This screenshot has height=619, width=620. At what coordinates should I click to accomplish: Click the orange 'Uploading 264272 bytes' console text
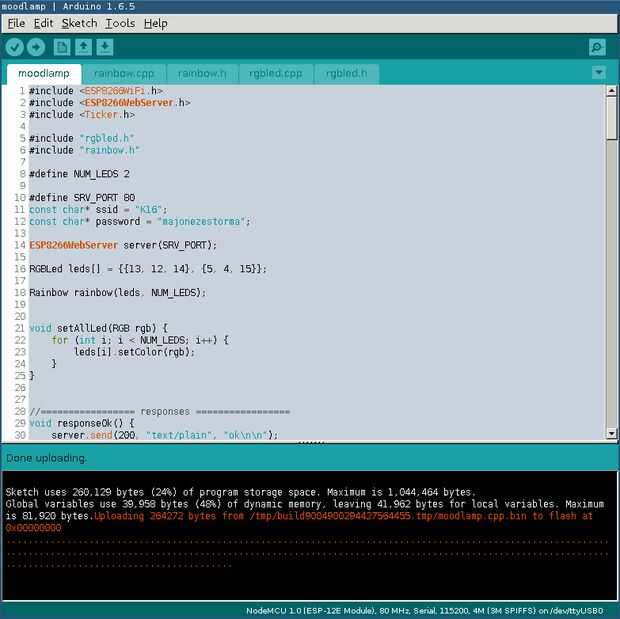(x=343, y=516)
